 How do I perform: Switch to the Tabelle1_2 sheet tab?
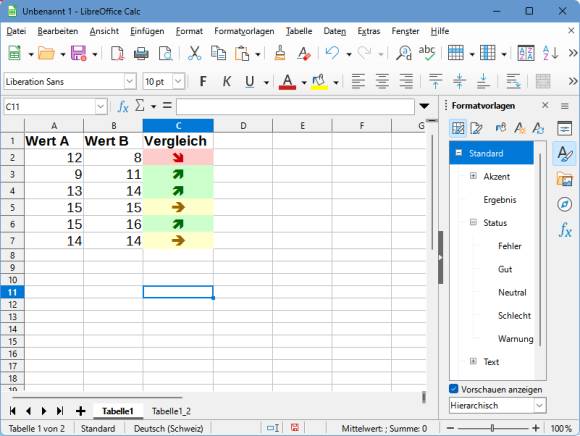point(171,411)
